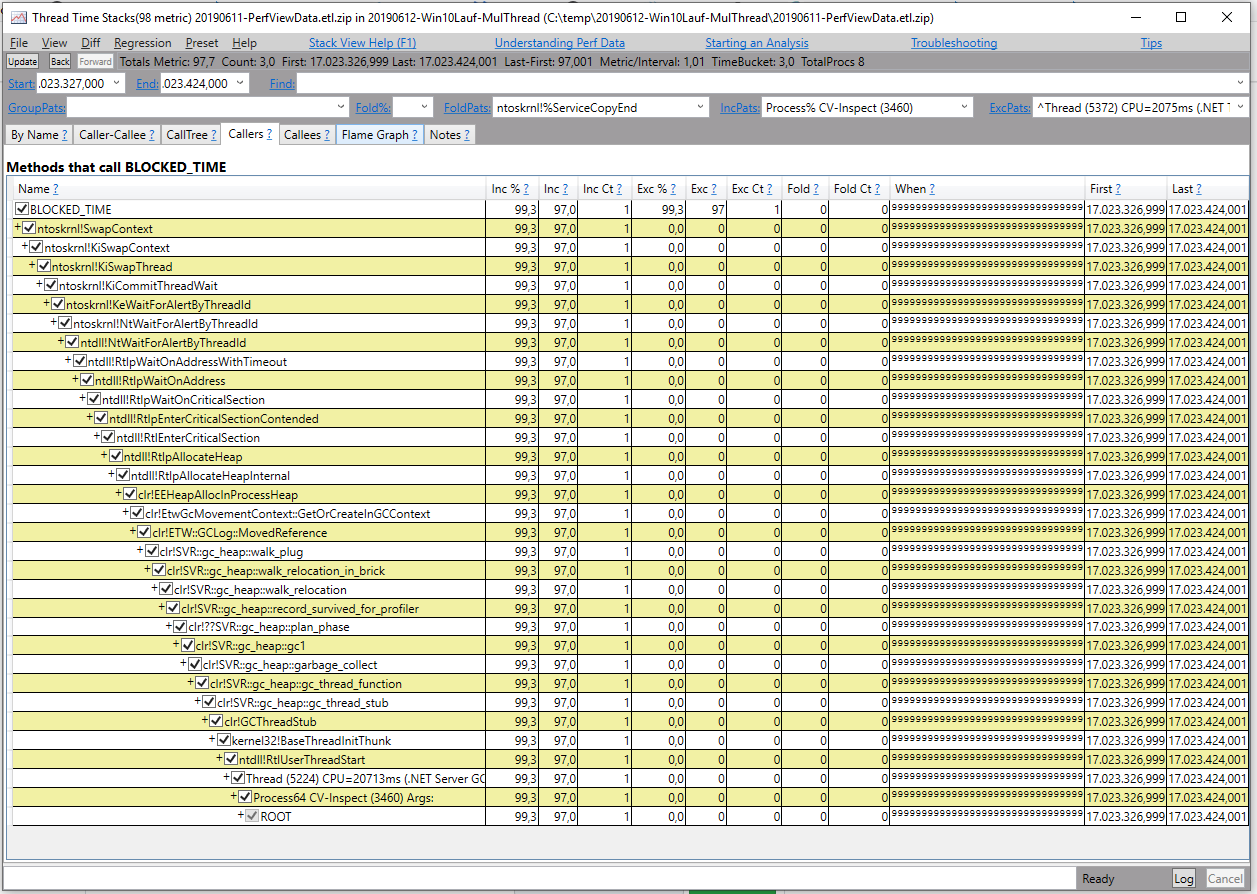This screenshot has height=894, width=1257.
Task: Switch to the Flame Graph tab
Action: [x=380, y=135]
